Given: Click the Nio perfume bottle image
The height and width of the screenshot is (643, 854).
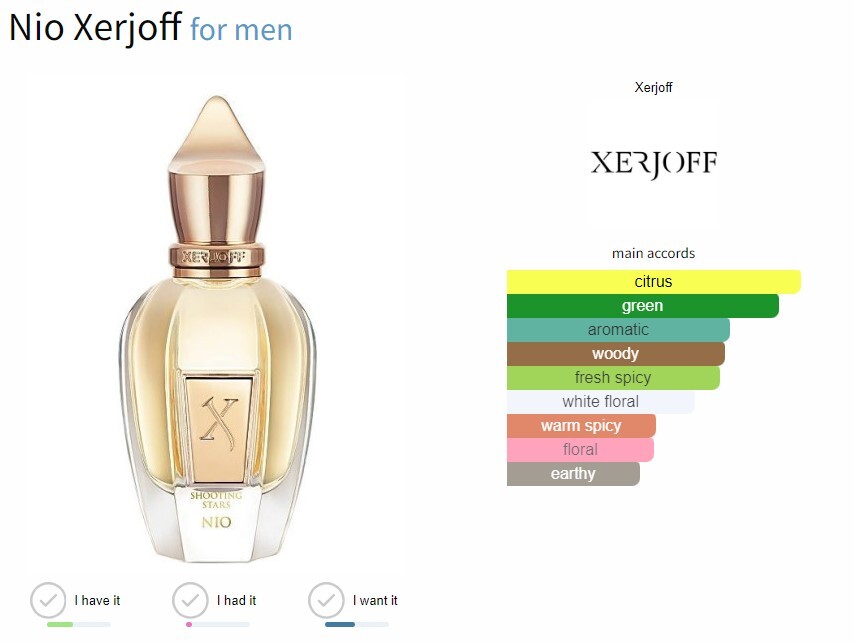Looking at the screenshot, I should (217, 328).
